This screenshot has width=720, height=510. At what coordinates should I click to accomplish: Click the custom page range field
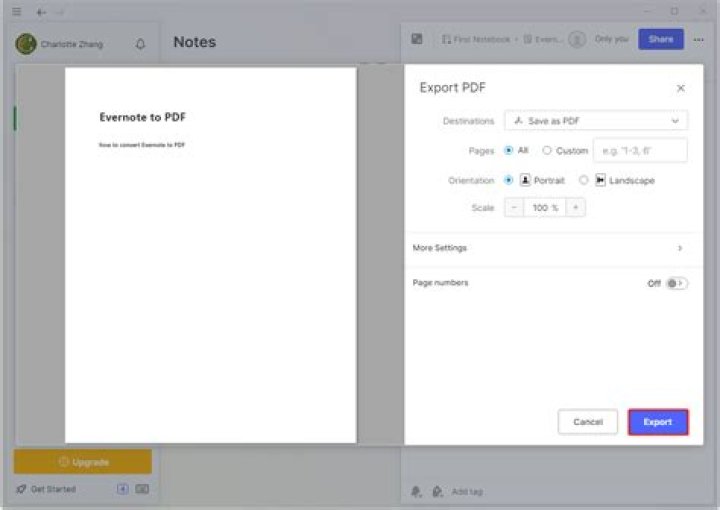click(640, 151)
